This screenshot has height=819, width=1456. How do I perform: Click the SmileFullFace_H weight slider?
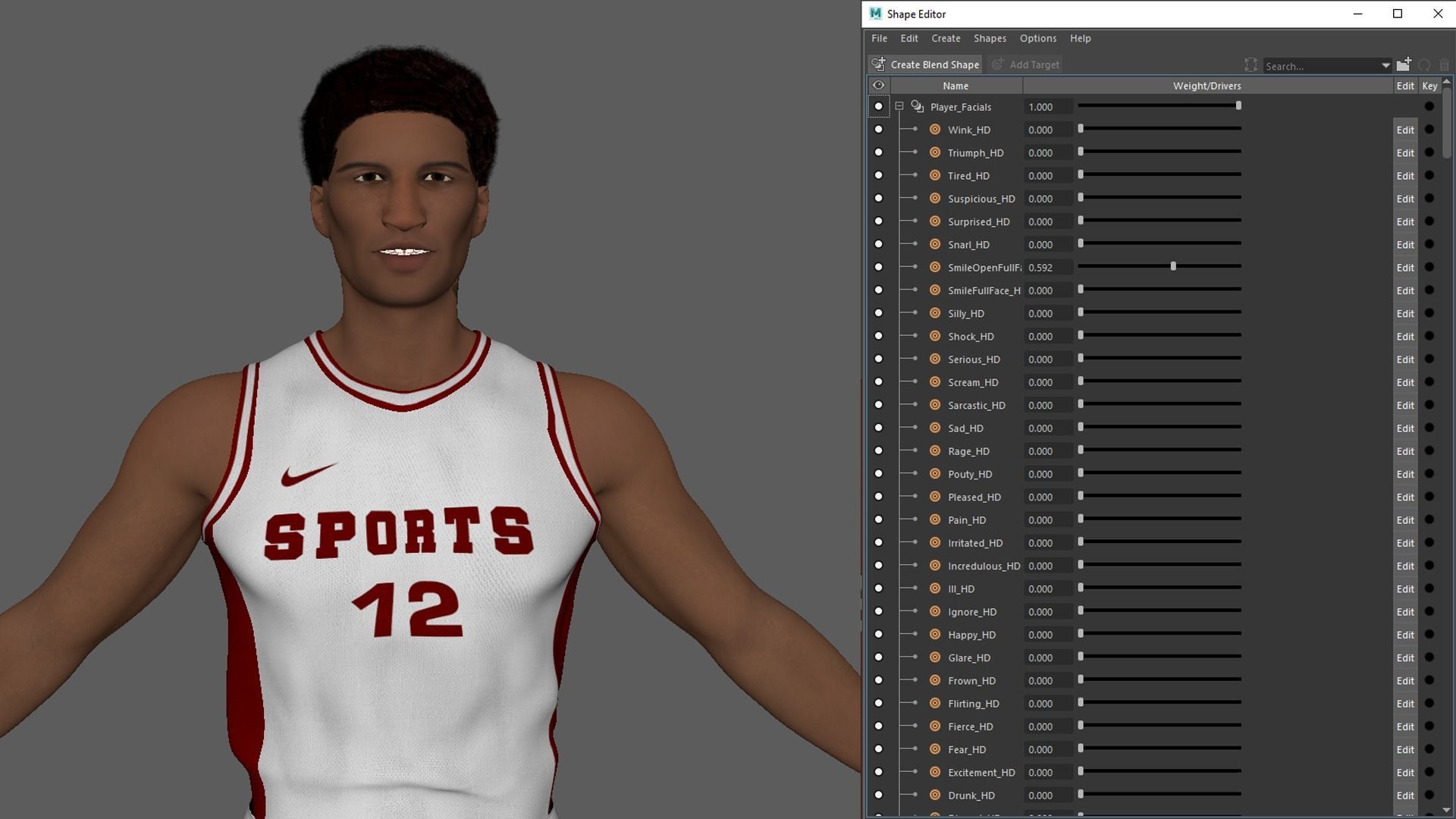click(x=1159, y=290)
